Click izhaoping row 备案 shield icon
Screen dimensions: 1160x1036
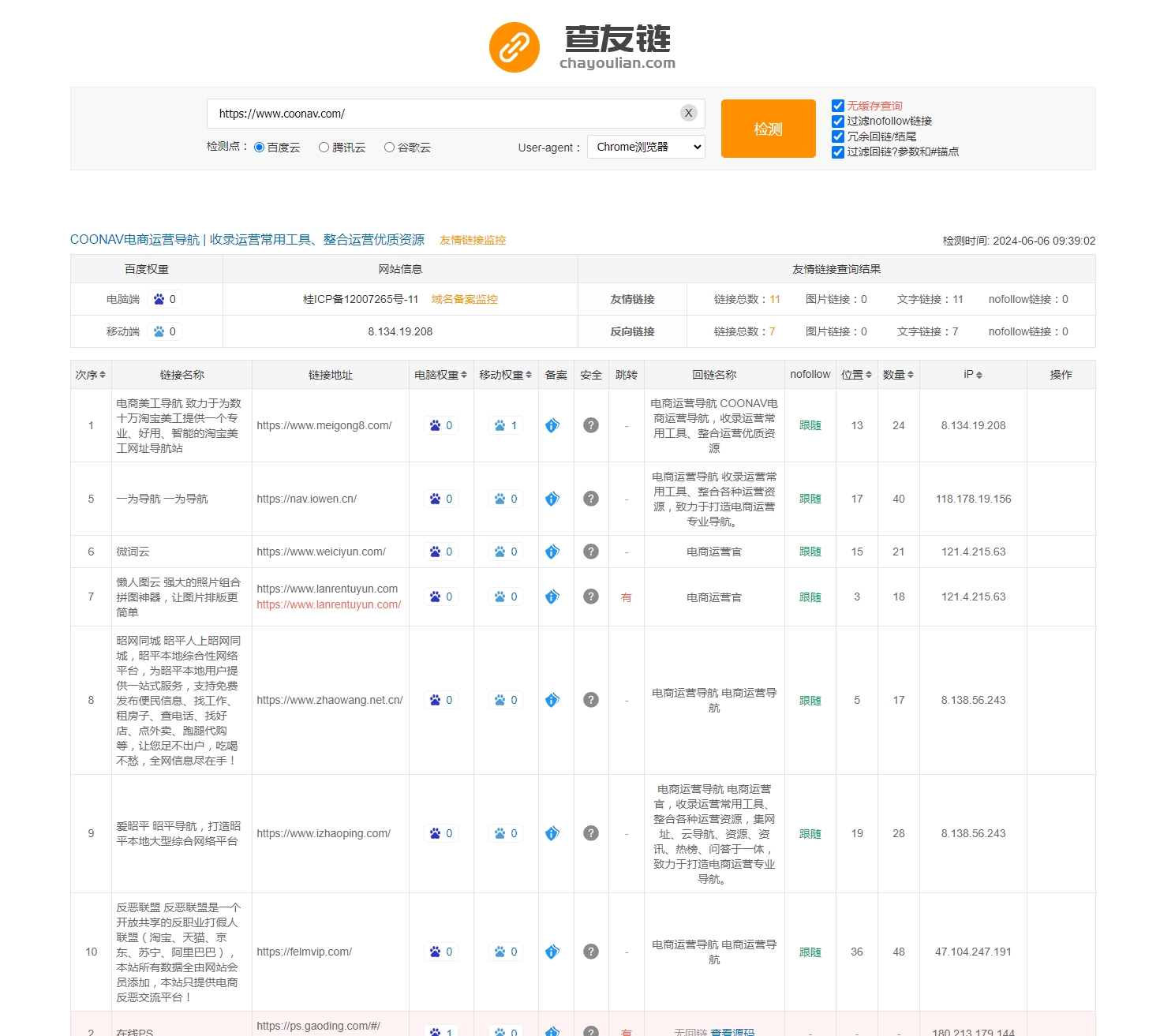[552, 833]
